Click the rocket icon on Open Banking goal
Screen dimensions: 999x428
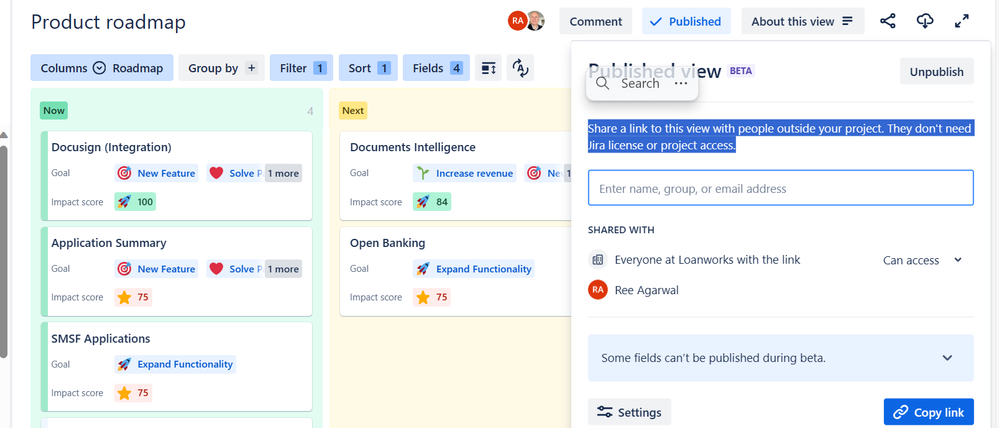tap(422, 269)
